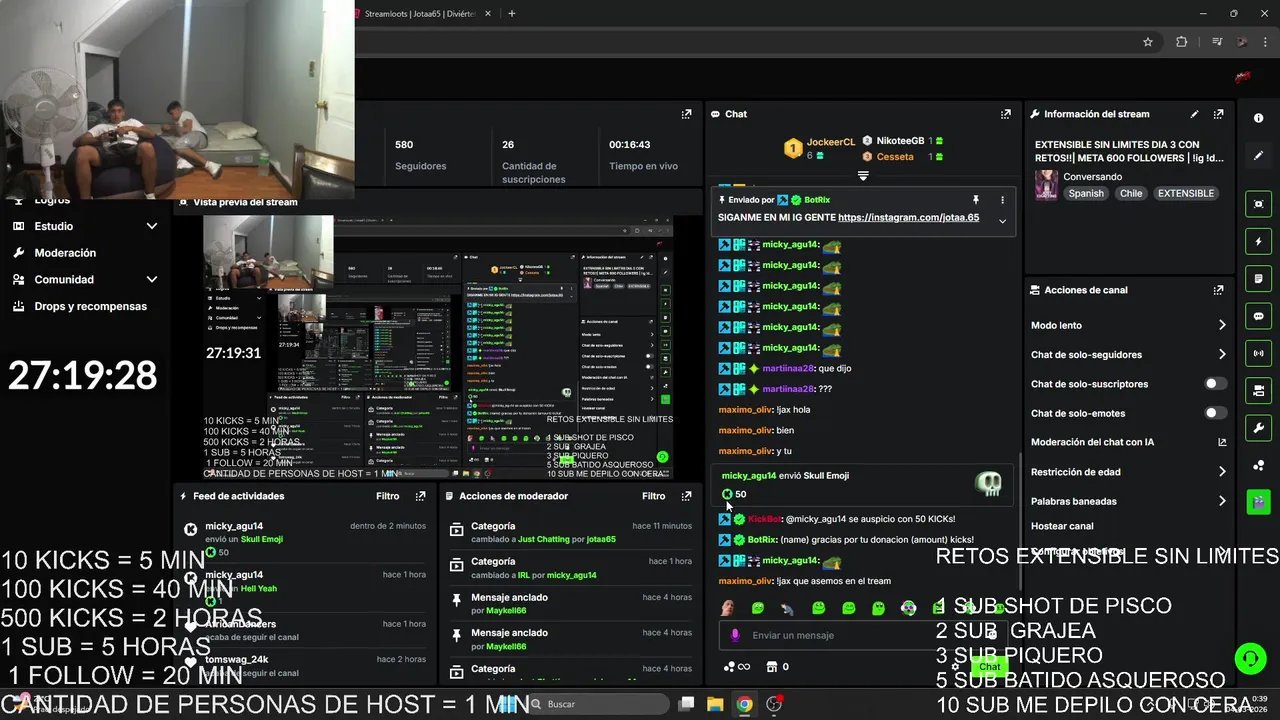Click Filtro in Acciones de moderador
This screenshot has height=720, width=1280.
point(653,496)
